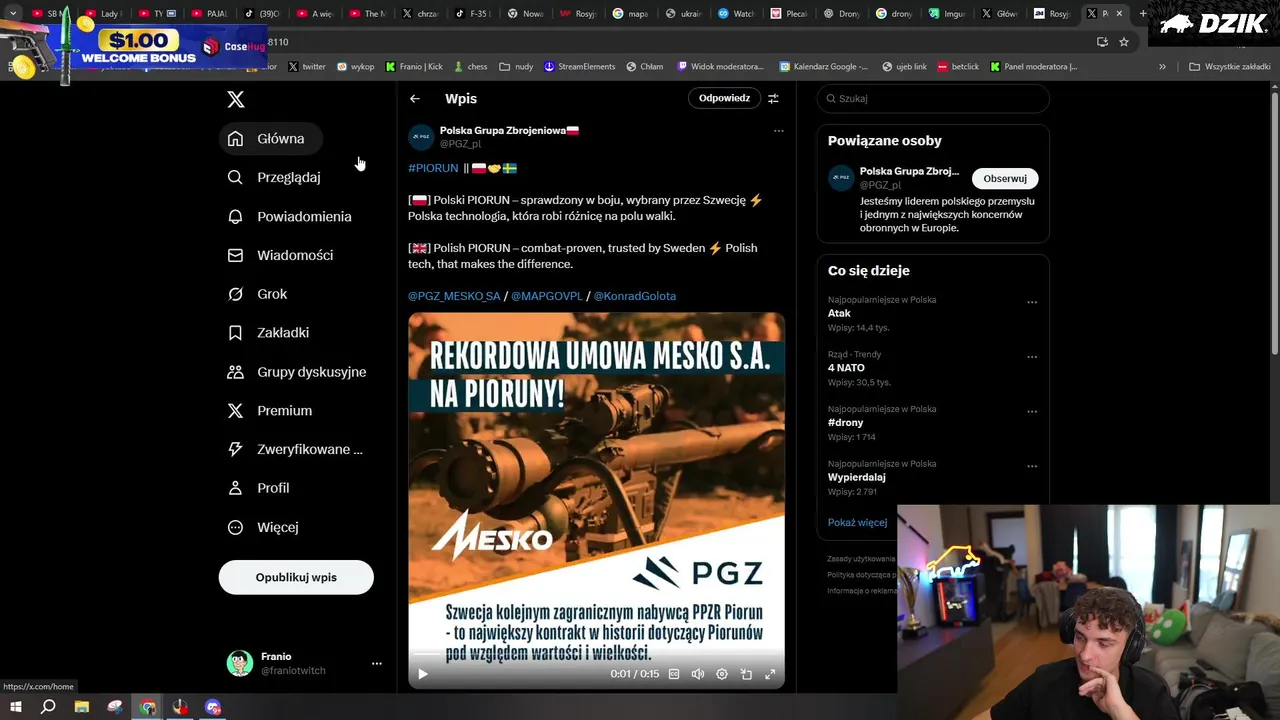Open the chess bookmark
Screen dimensions: 1280x720
(470, 67)
